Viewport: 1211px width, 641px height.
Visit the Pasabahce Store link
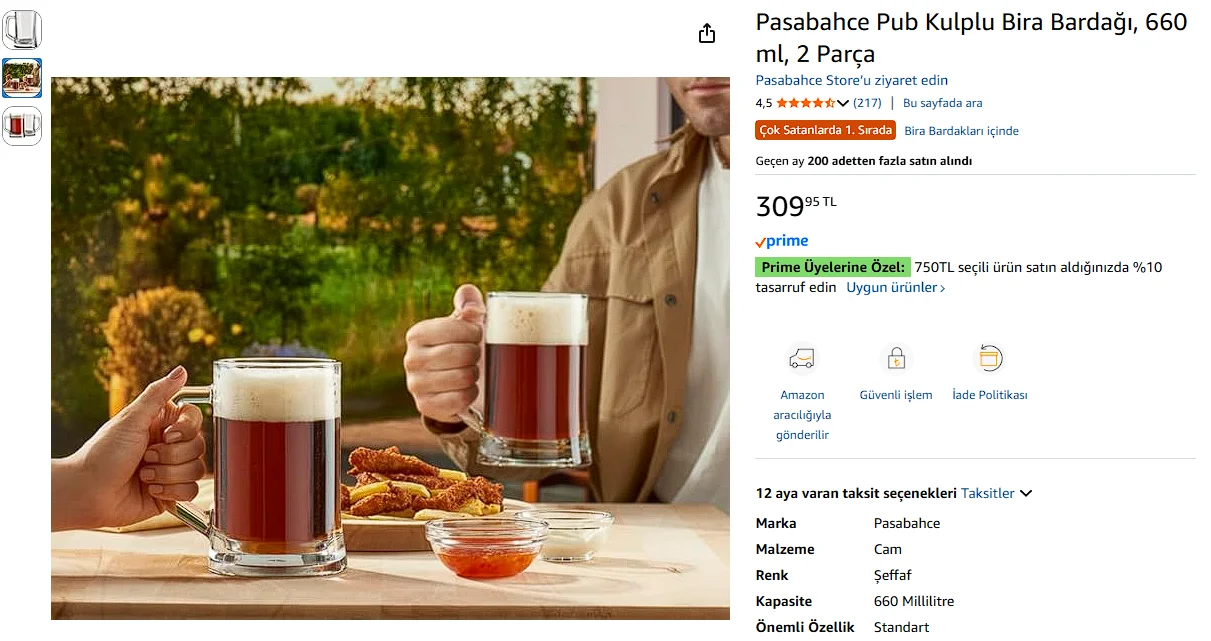[851, 80]
